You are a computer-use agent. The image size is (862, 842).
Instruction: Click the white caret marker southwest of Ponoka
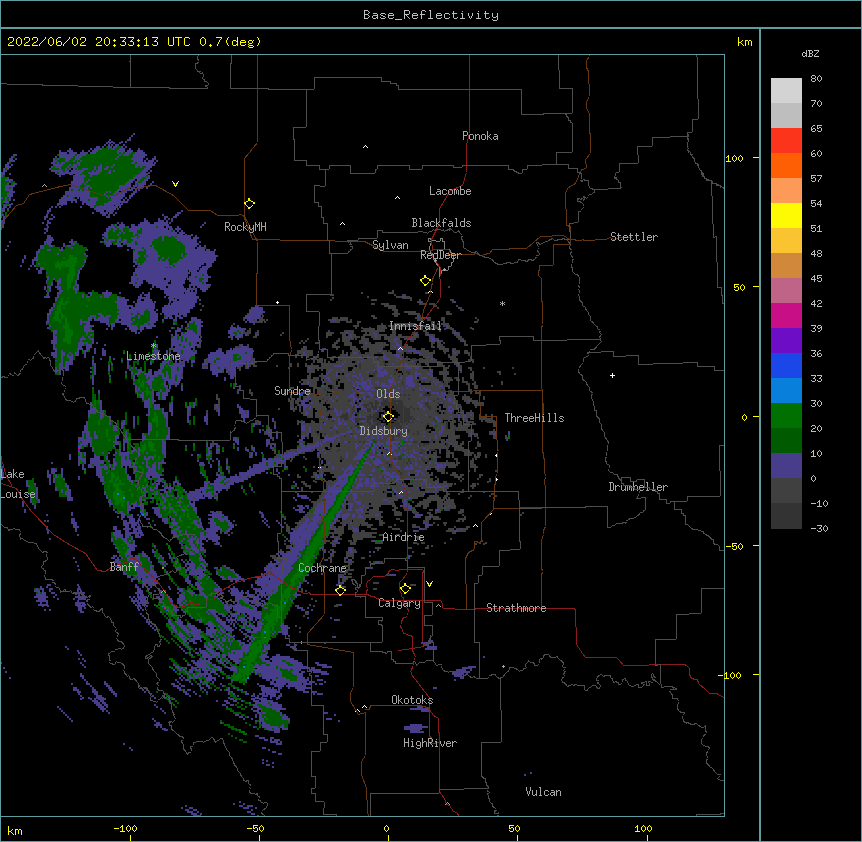[x=366, y=147]
